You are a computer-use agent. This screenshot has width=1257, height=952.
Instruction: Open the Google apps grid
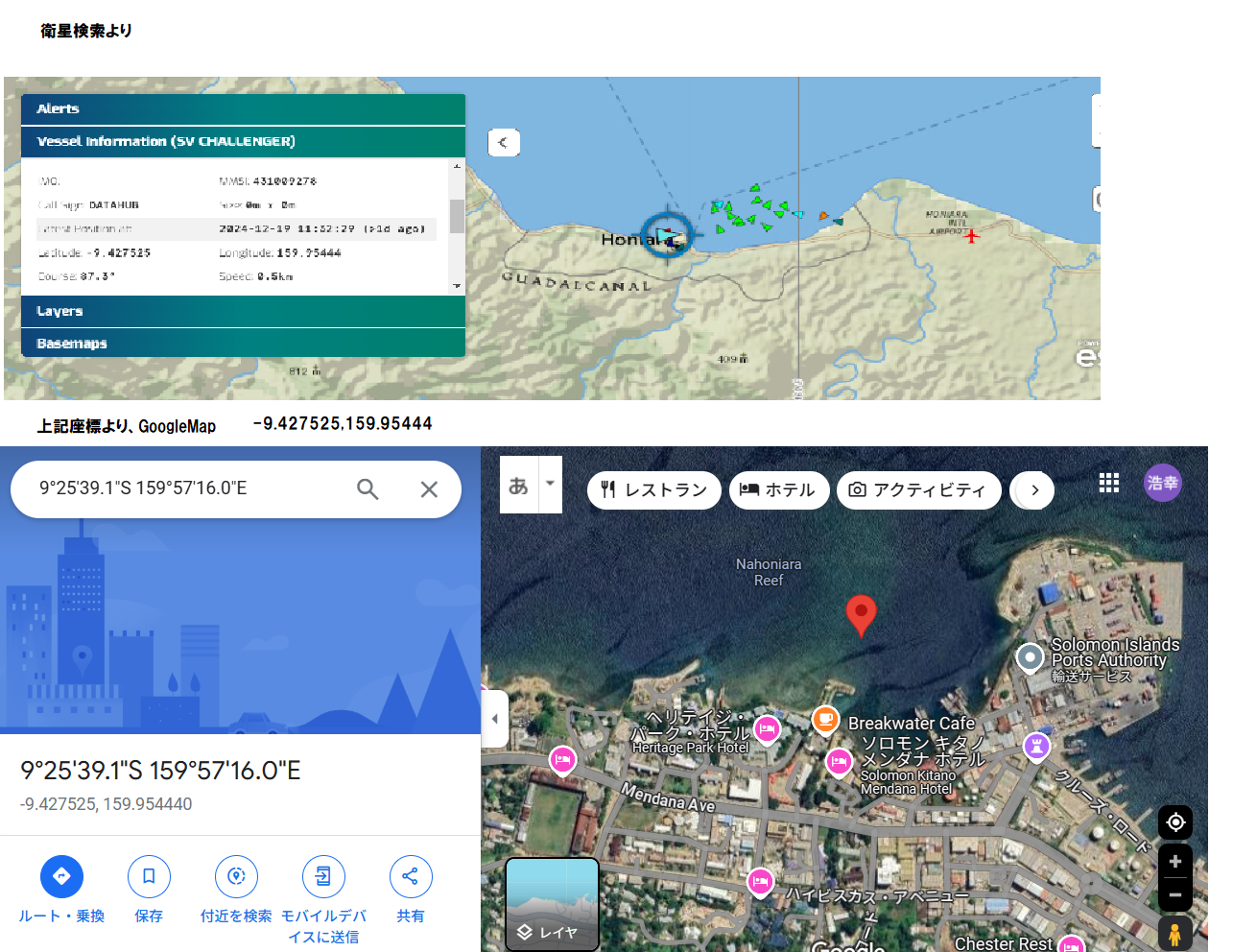point(1109,483)
